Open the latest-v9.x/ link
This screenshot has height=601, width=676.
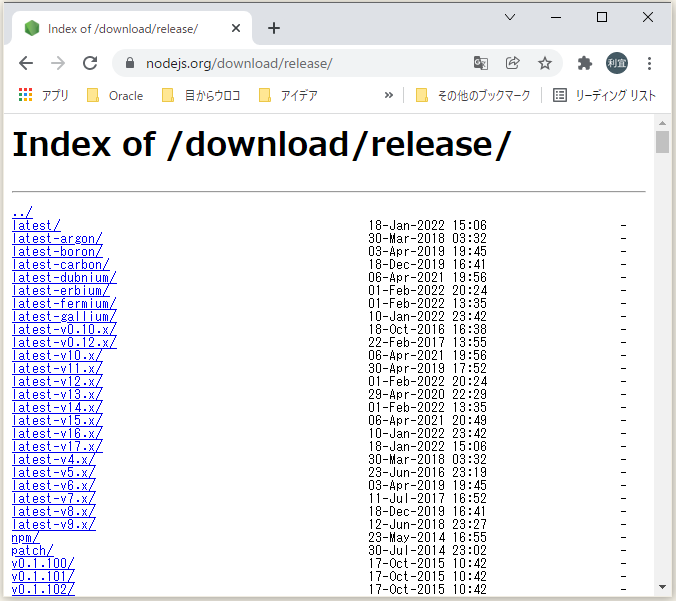[x=53, y=524]
